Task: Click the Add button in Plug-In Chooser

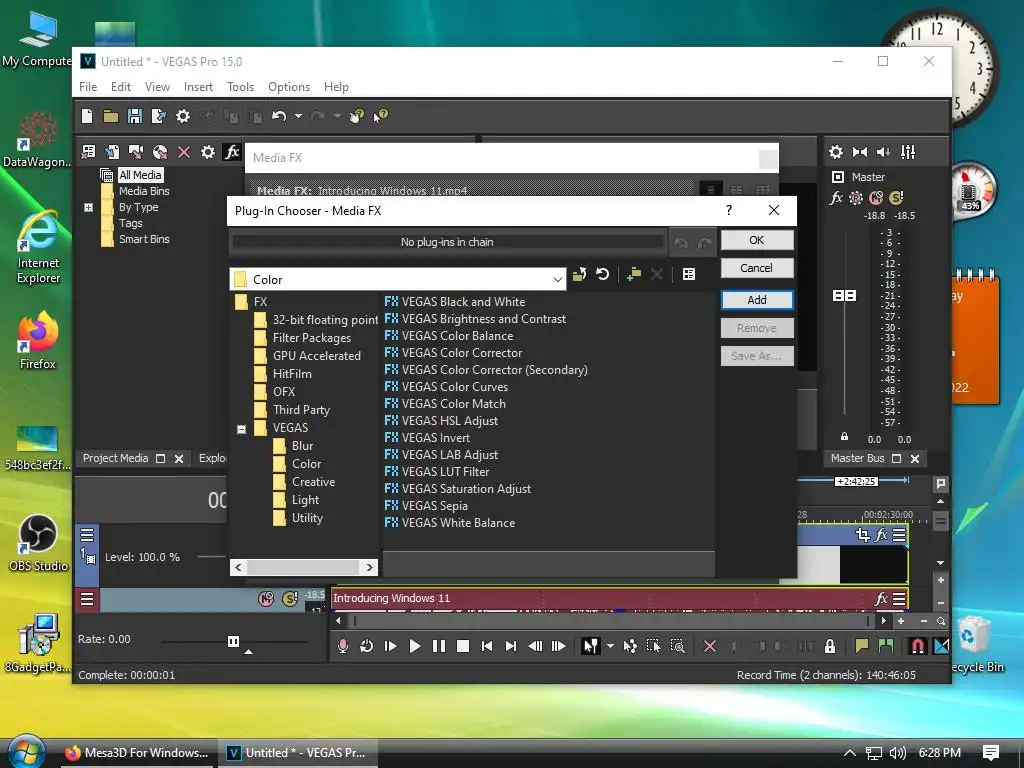Action: 757,300
